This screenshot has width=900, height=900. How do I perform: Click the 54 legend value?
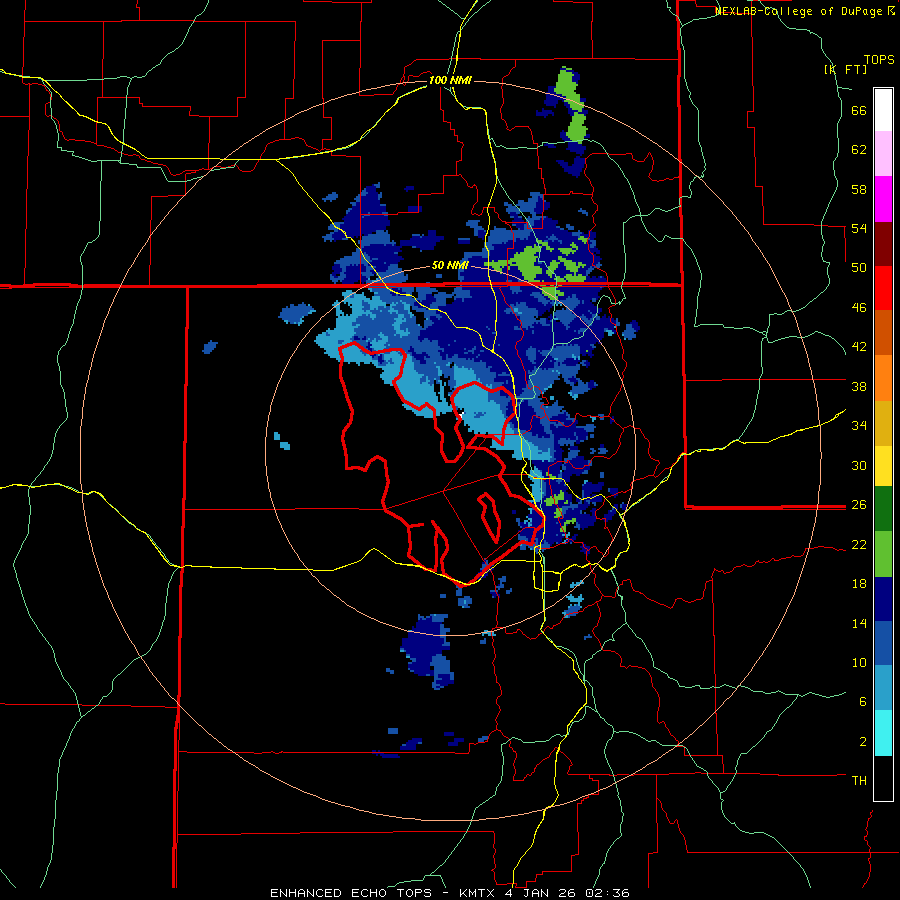(x=859, y=228)
